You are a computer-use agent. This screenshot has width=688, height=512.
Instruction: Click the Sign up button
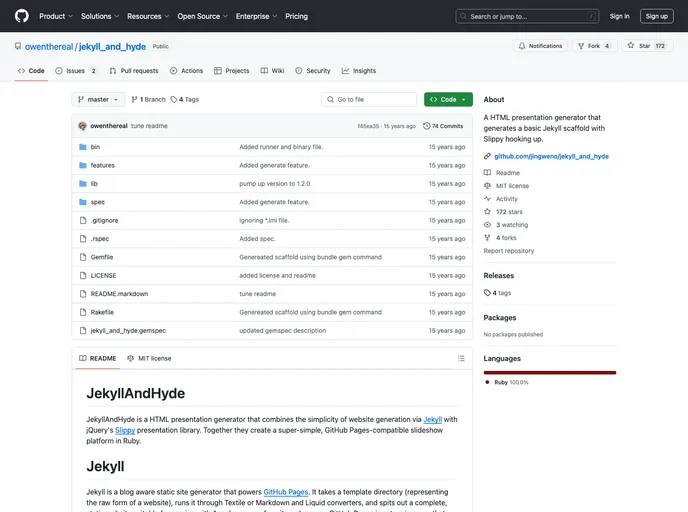(656, 16)
